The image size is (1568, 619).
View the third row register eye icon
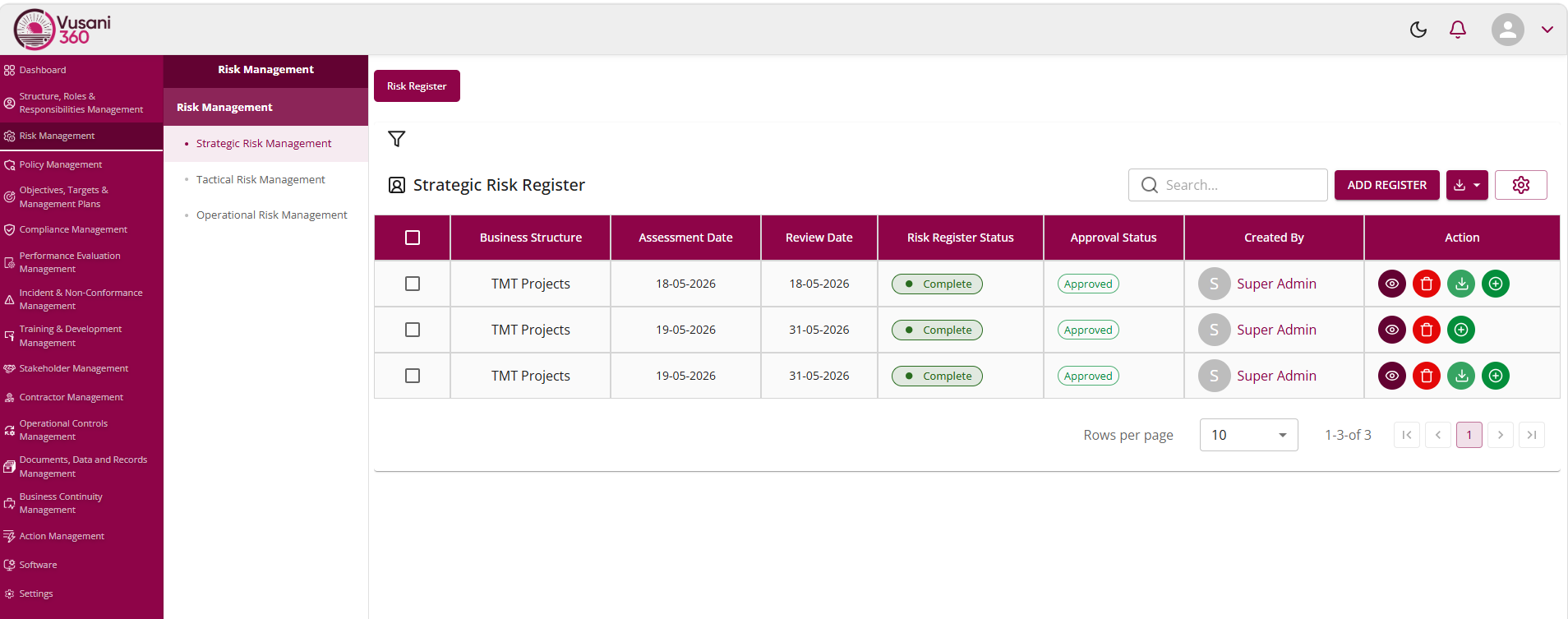(x=1392, y=376)
